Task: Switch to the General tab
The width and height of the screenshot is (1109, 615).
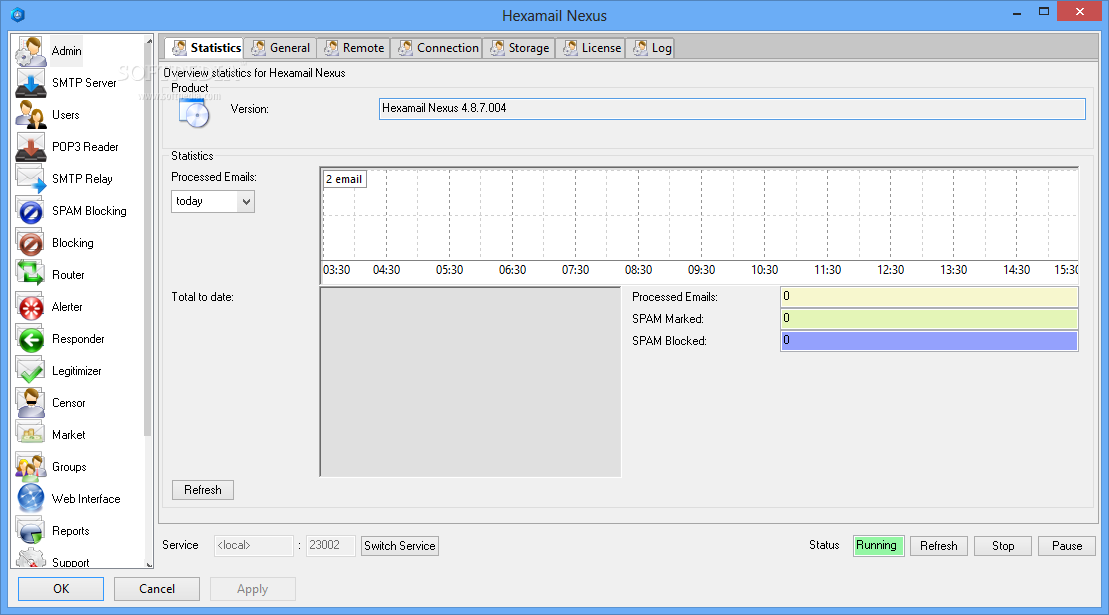Action: (281, 48)
